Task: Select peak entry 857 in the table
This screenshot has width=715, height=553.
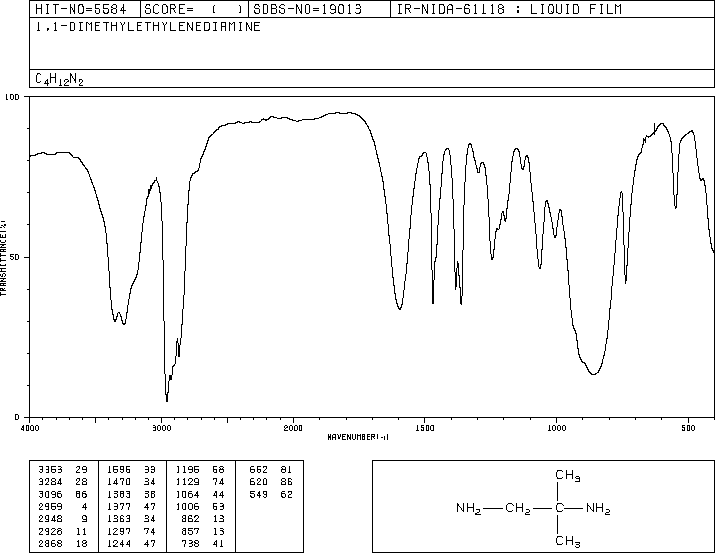Action: [203, 531]
